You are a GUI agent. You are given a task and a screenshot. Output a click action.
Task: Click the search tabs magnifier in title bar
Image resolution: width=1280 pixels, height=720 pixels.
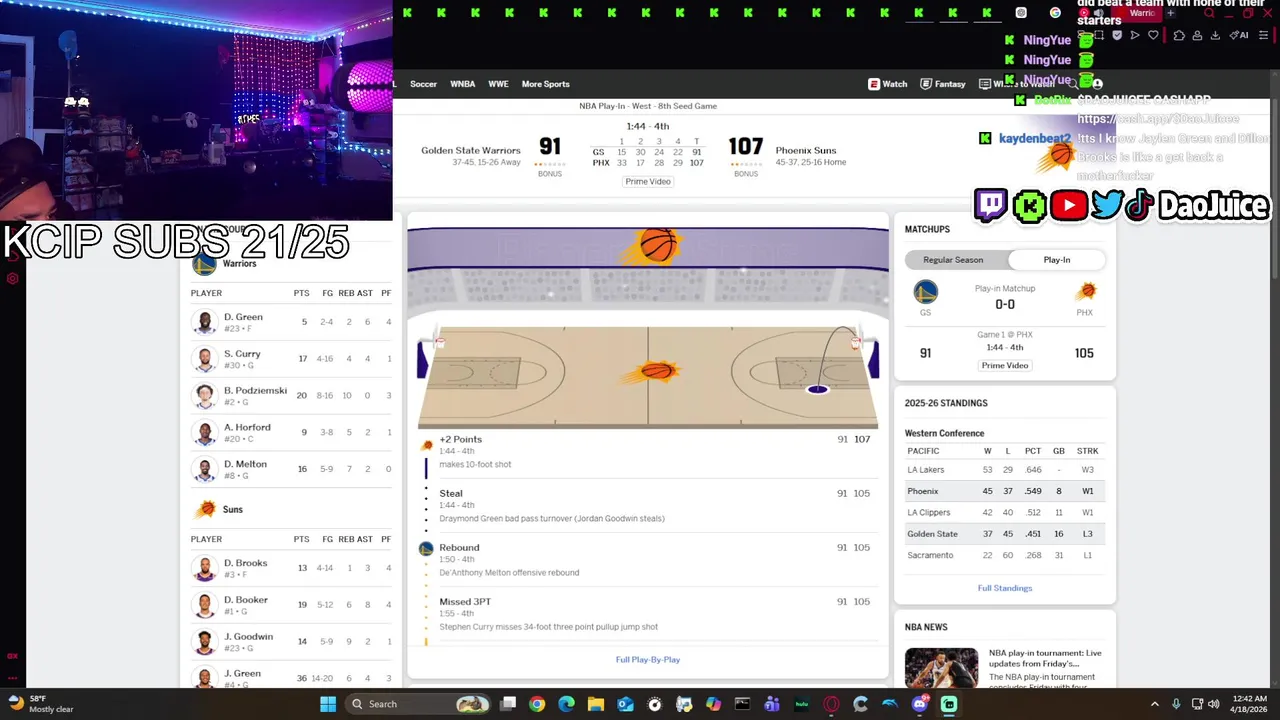click(1209, 13)
